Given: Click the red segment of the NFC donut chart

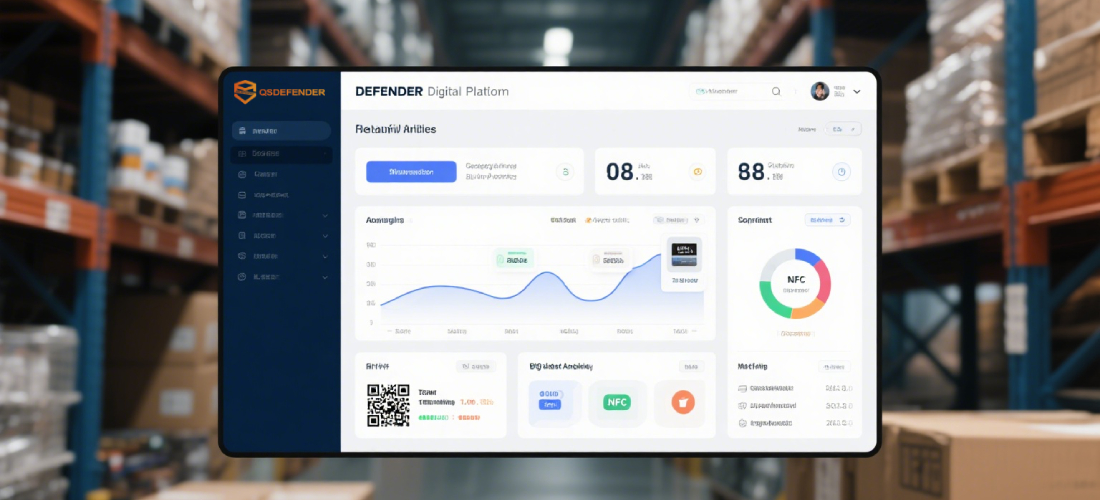Looking at the screenshot, I should [823, 274].
